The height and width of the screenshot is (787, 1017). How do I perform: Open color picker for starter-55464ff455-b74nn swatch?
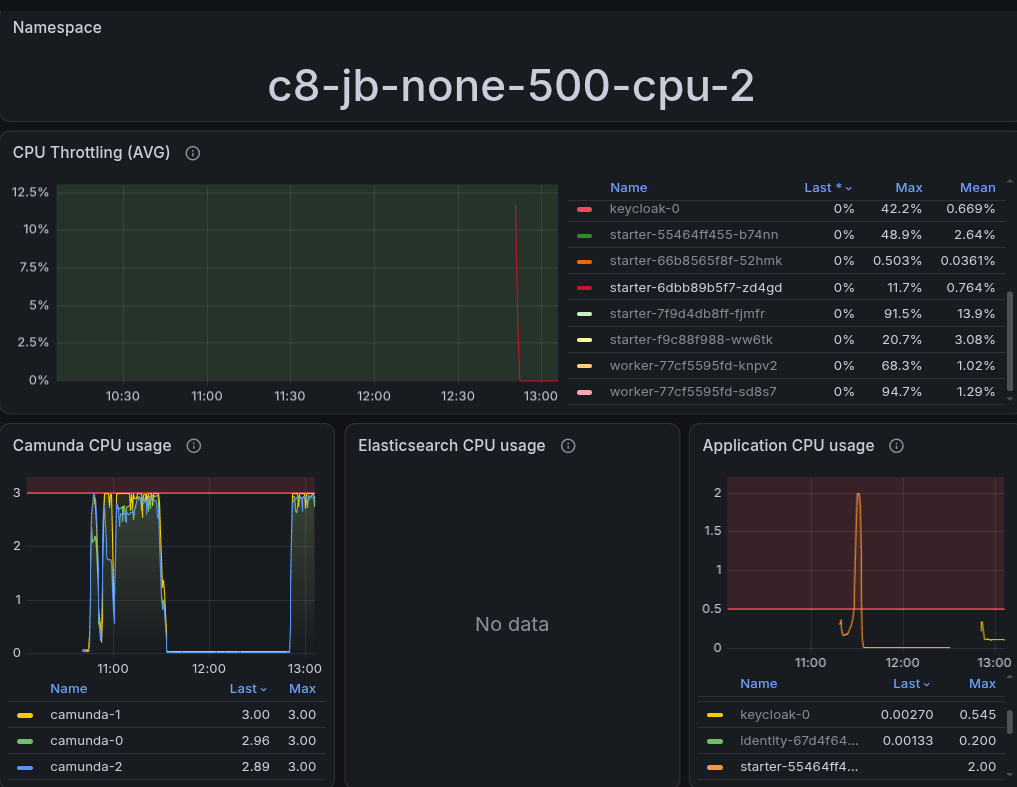tap(584, 236)
